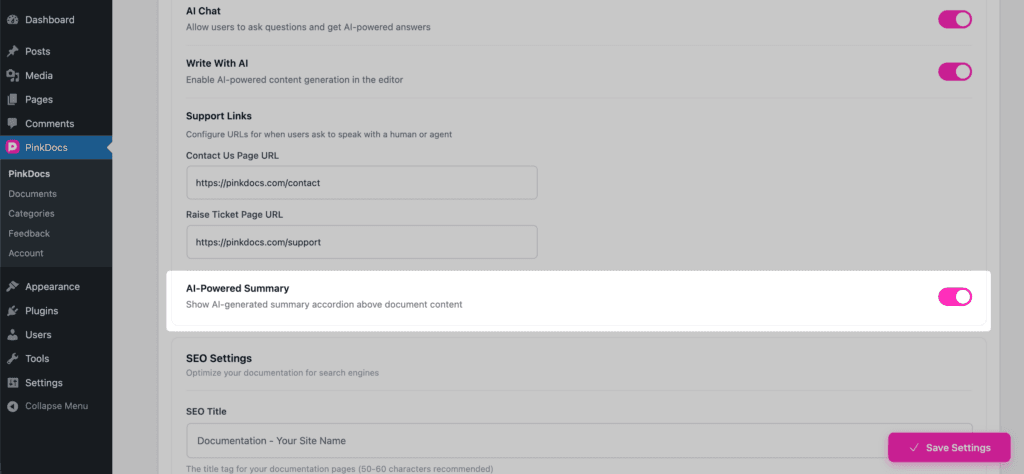Click the Plugins plug icon
This screenshot has width=1024, height=474.
point(12,310)
